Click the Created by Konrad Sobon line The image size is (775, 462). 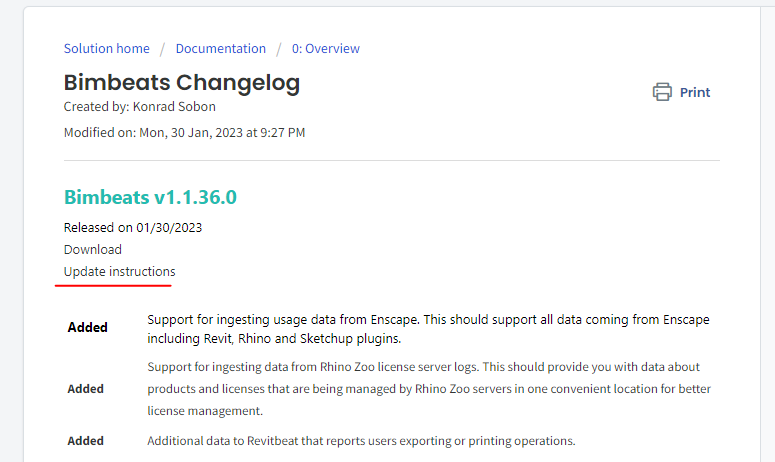tap(139, 107)
